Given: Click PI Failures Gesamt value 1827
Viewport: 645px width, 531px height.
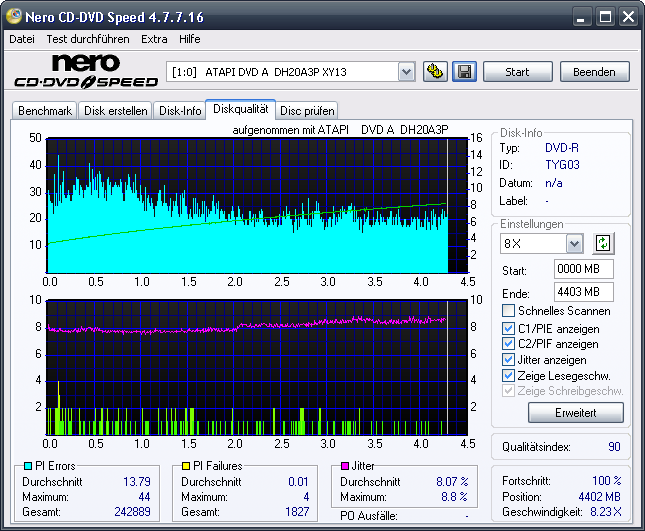Looking at the screenshot, I should point(297,512).
